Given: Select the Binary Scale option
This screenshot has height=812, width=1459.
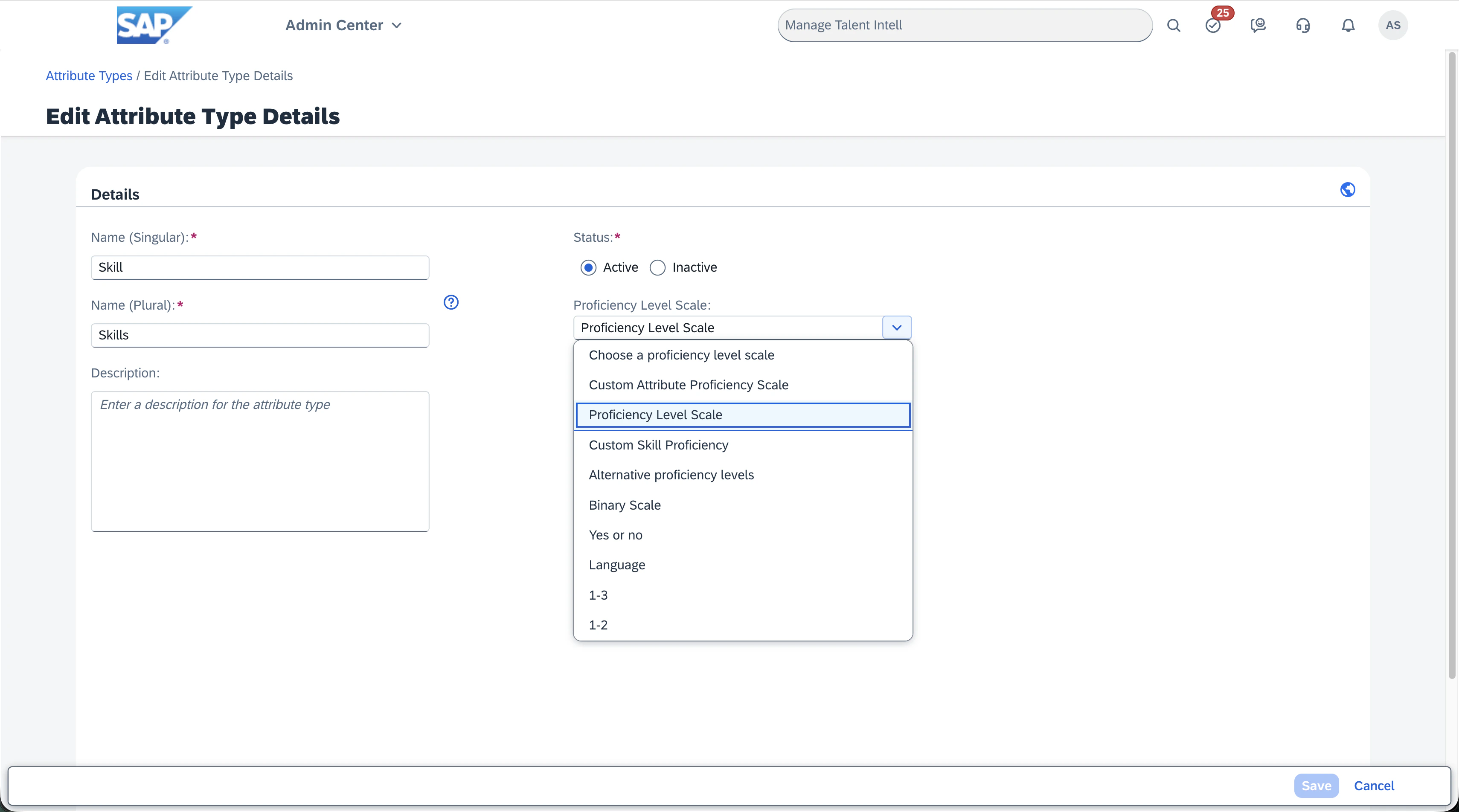Looking at the screenshot, I should tap(625, 505).
